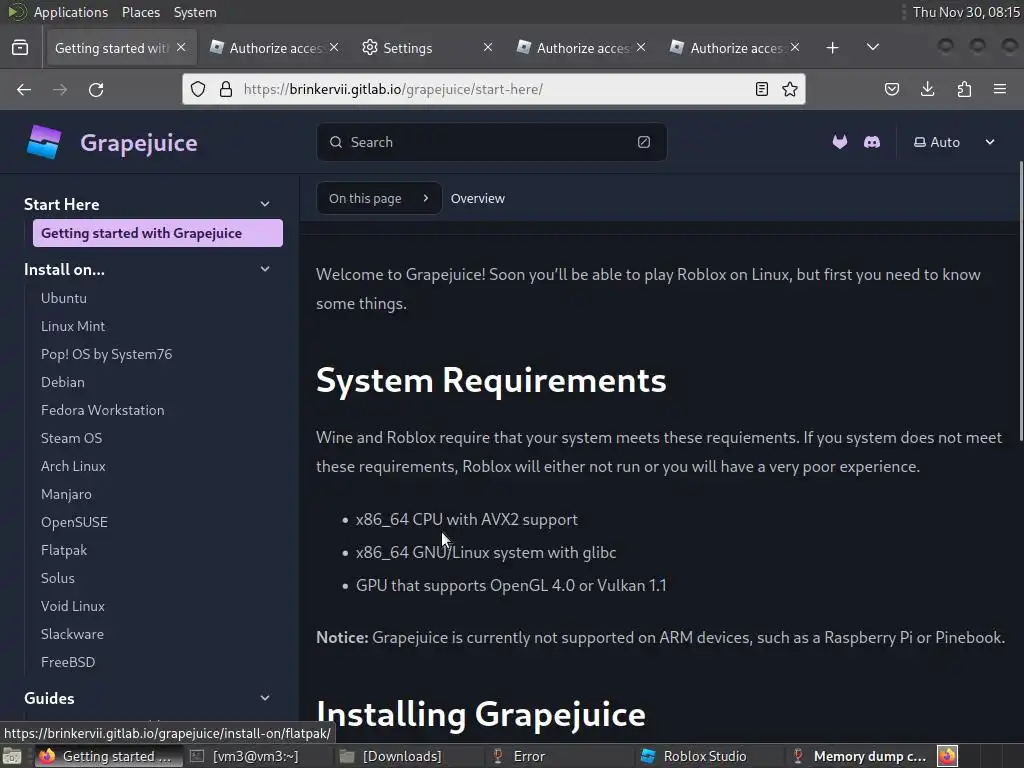
Task: Switch to the last Authorize access tab
Action: click(733, 48)
